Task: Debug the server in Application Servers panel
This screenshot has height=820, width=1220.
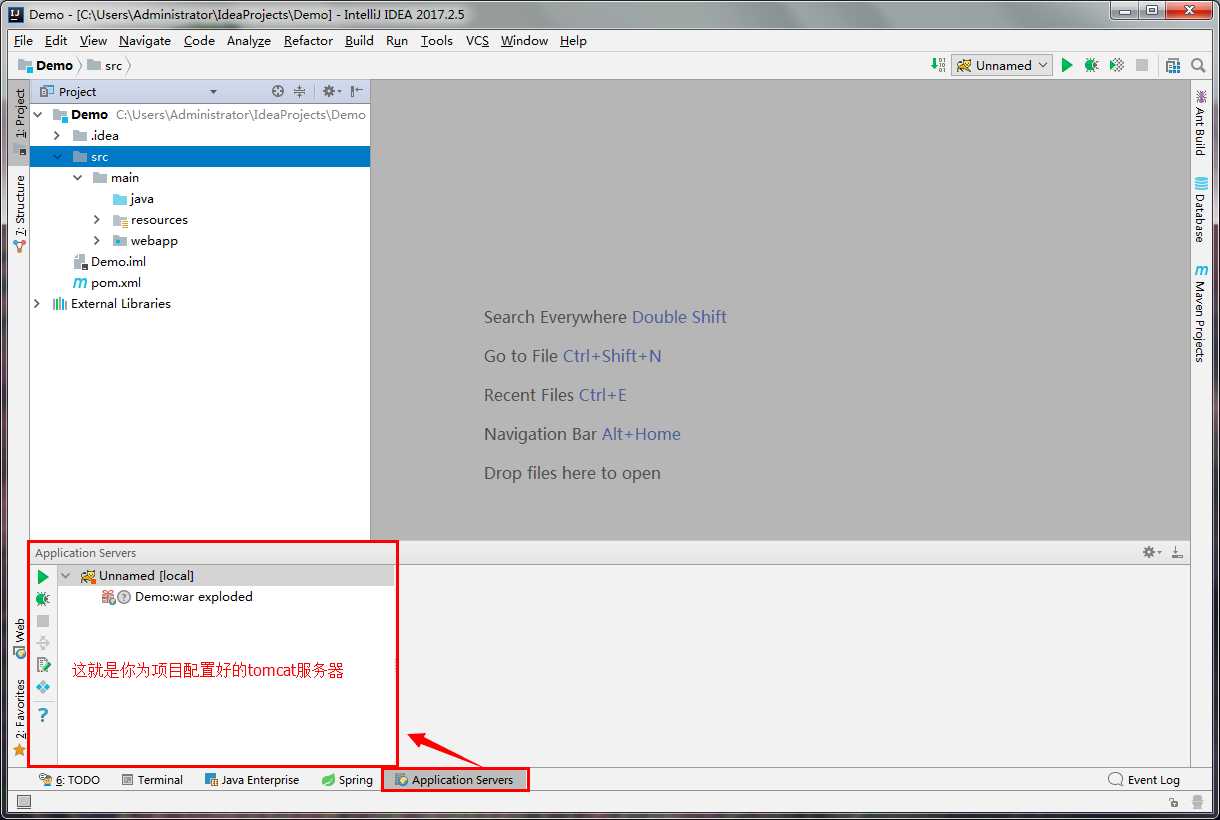Action: 43,599
